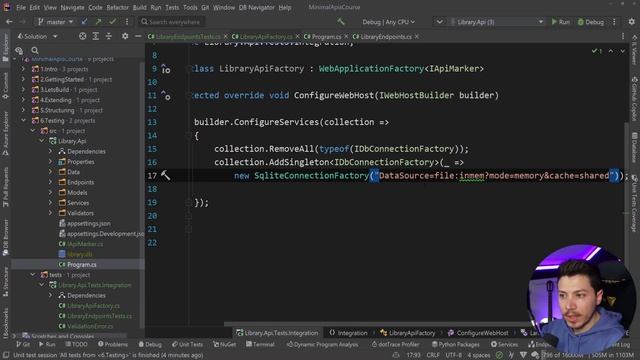The width and height of the screenshot is (640, 360).
Task: Click Collapse All in Solution explorer
Action: click(109, 36)
